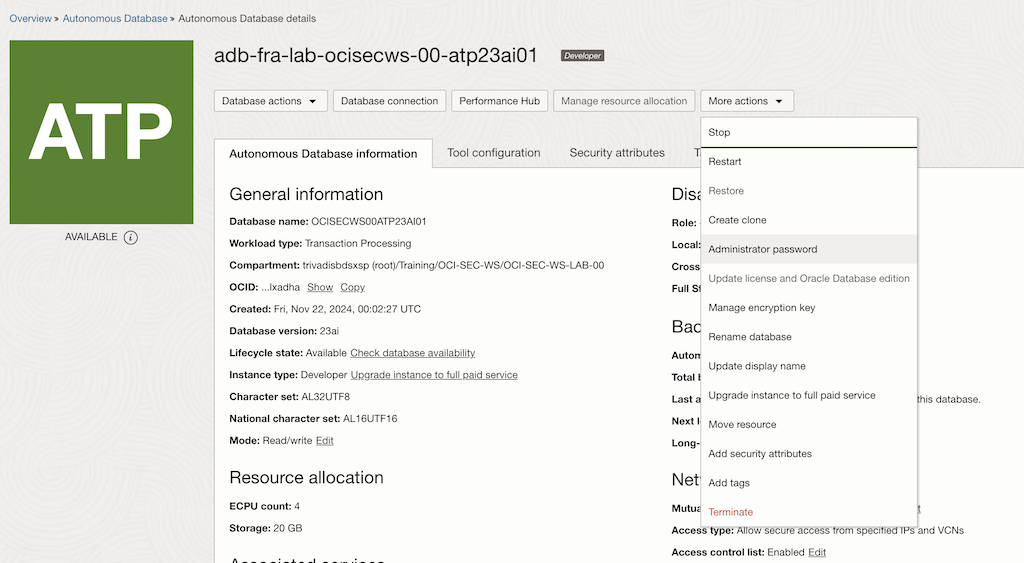This screenshot has height=563, width=1024.
Task: Open the Administrator password option
Action: click(x=808, y=249)
